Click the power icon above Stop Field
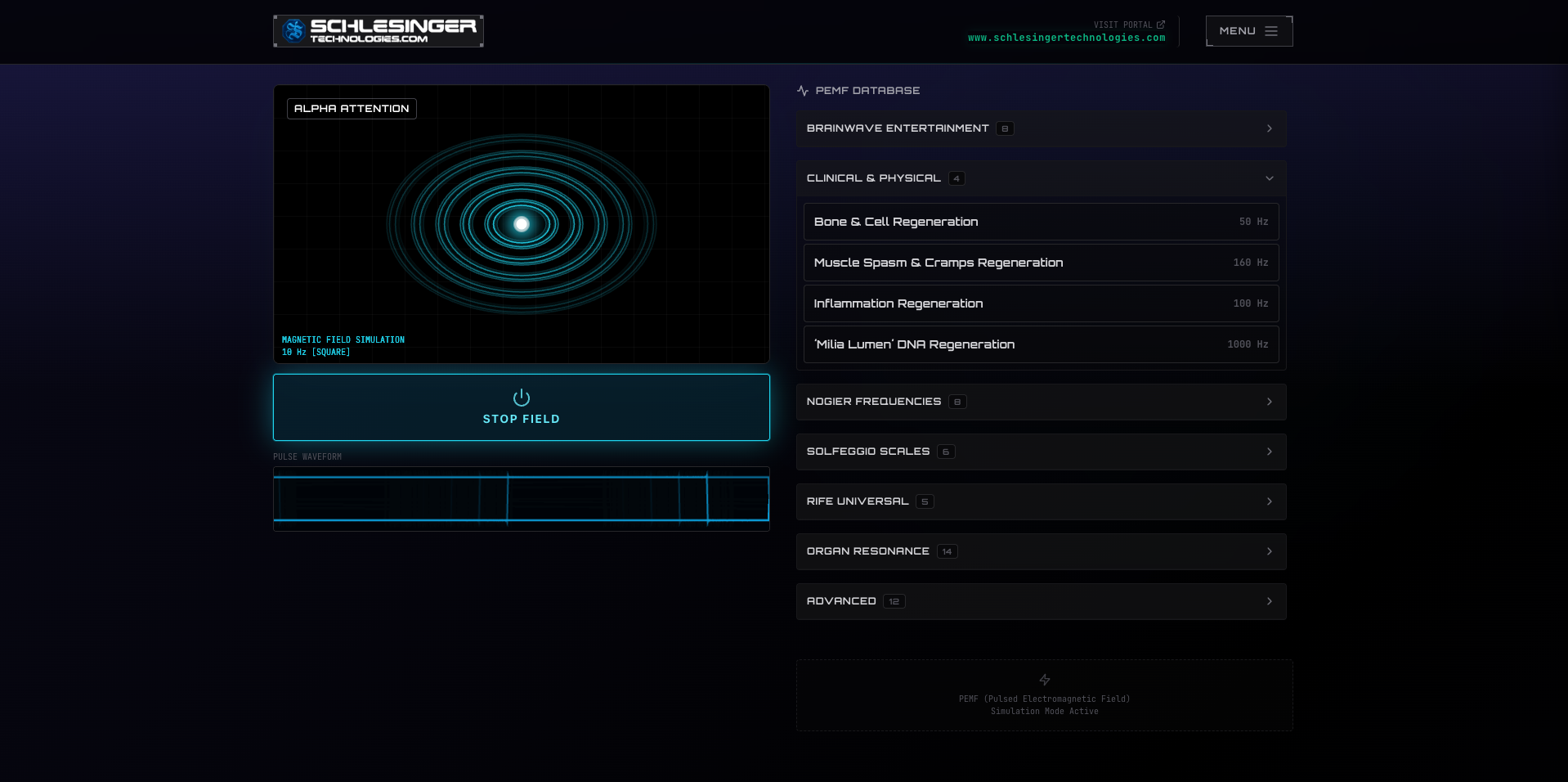 [521, 398]
